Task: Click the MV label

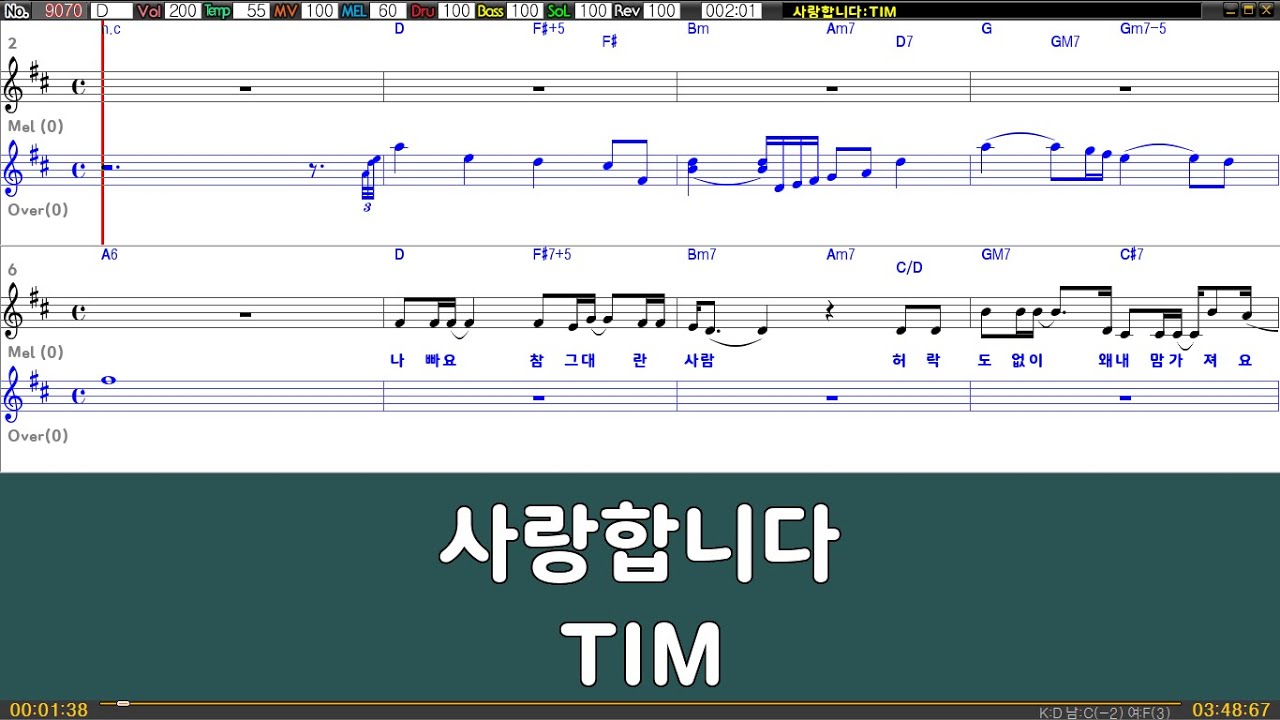Action: pyautogui.click(x=286, y=11)
